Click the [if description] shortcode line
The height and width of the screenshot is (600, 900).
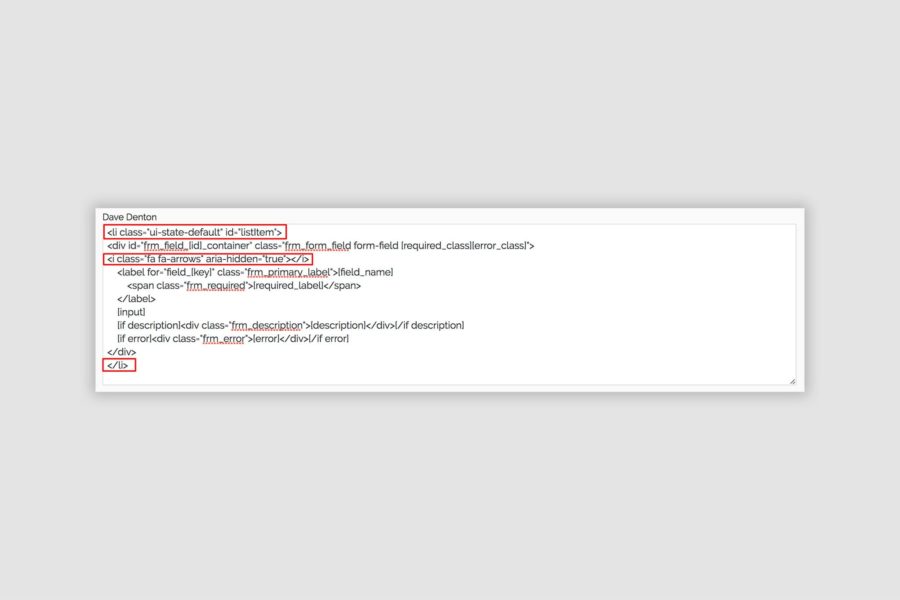(290, 325)
